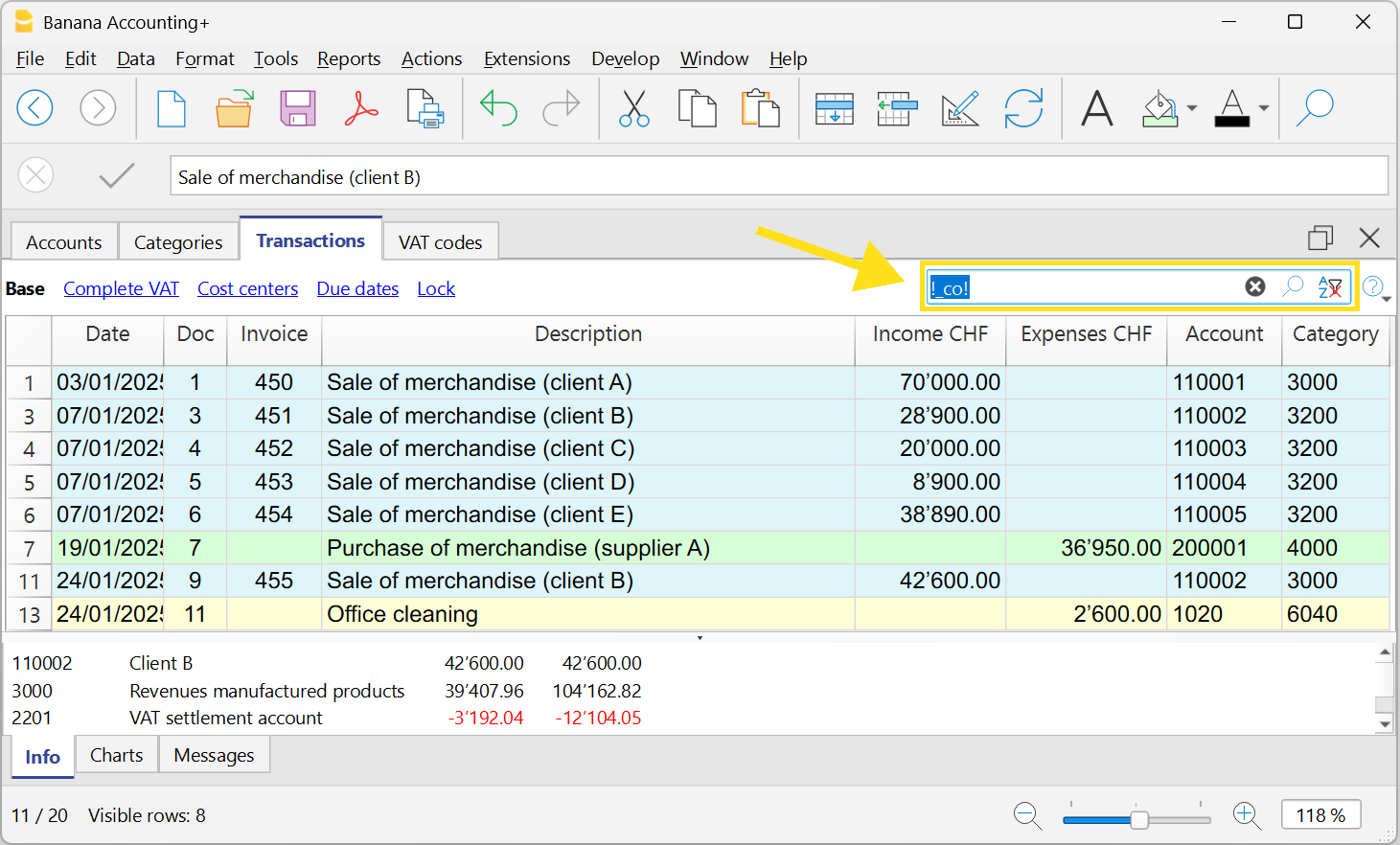
Task: Open the Reports menu
Action: 349,59
